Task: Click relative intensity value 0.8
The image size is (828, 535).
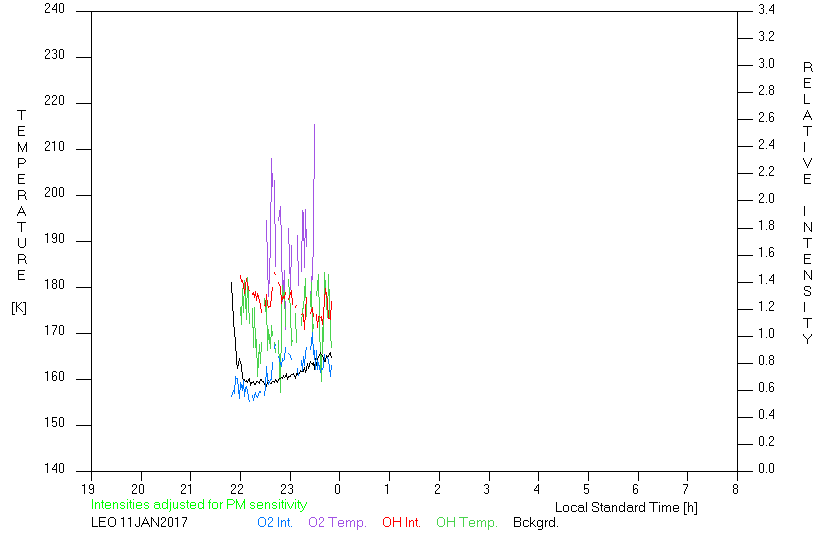Action: click(x=766, y=360)
